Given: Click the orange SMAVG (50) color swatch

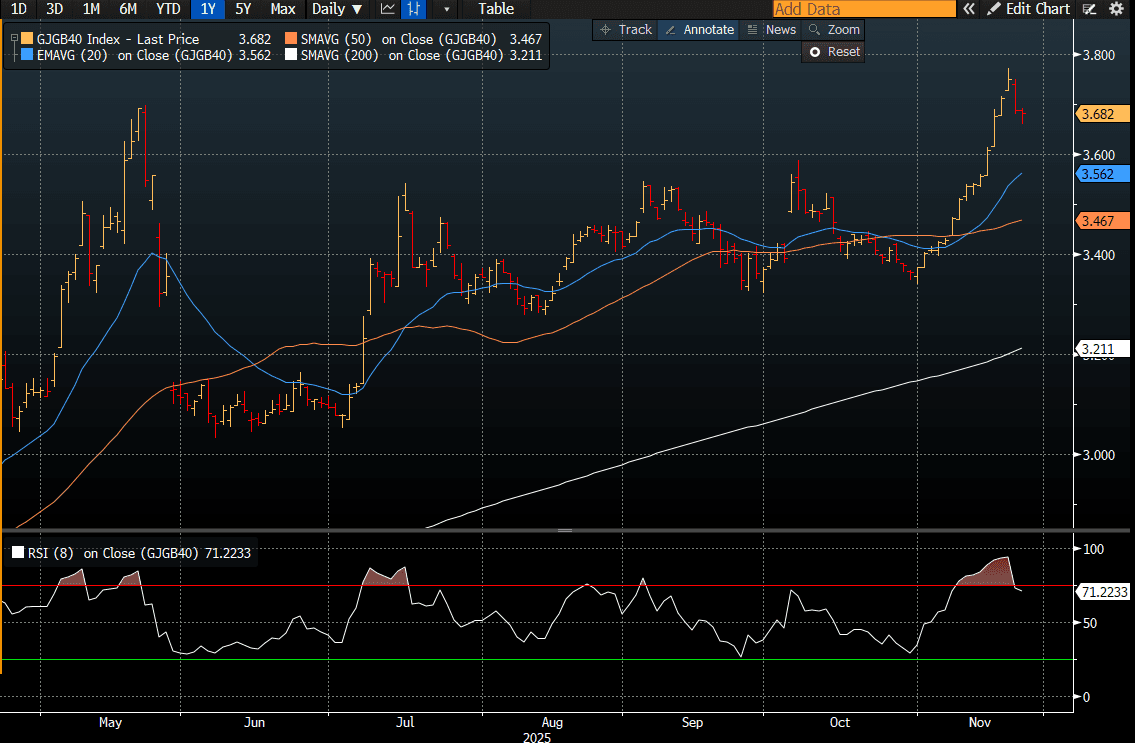Looking at the screenshot, I should click(x=291, y=39).
